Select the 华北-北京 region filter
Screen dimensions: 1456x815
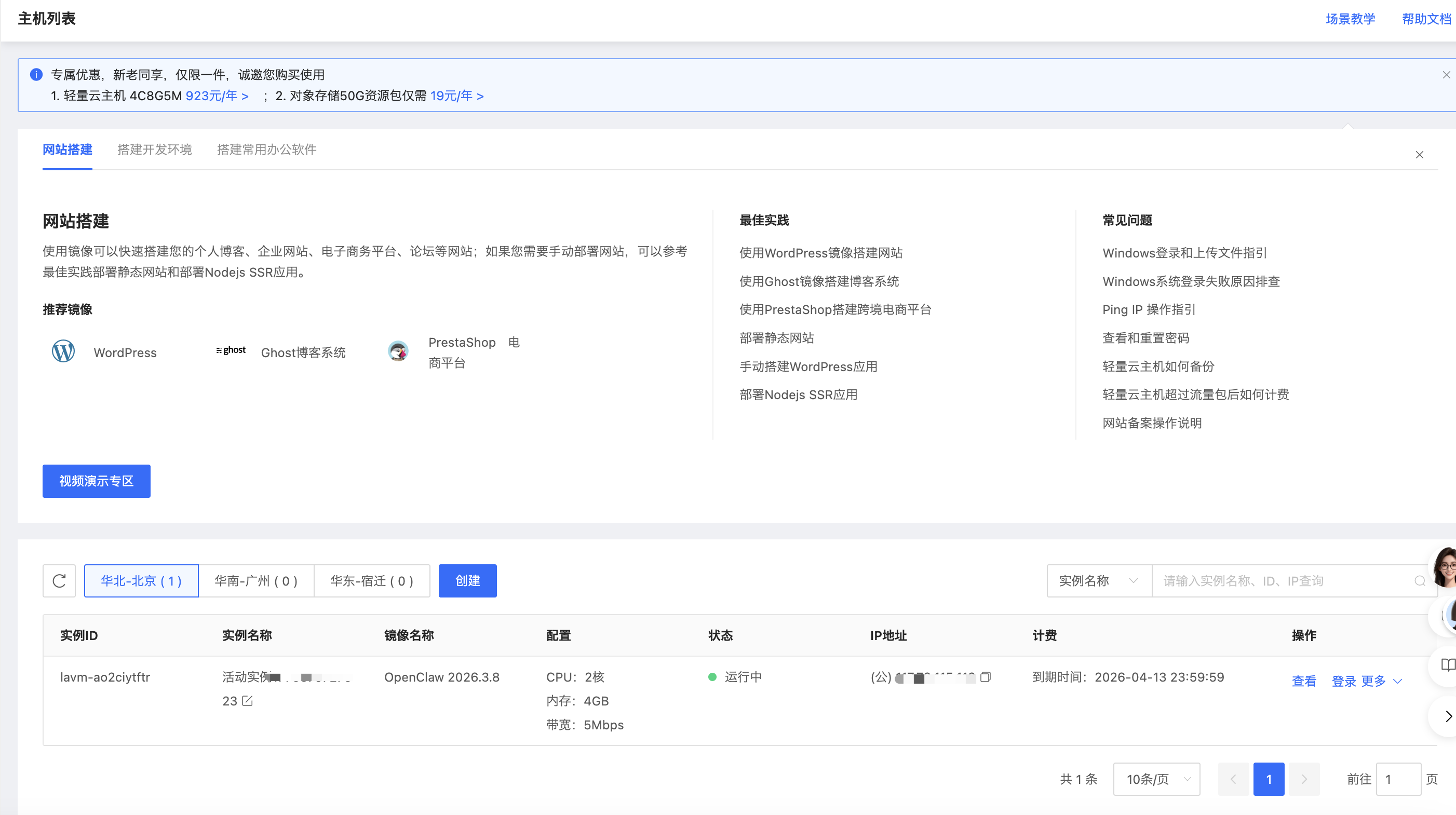coord(141,580)
